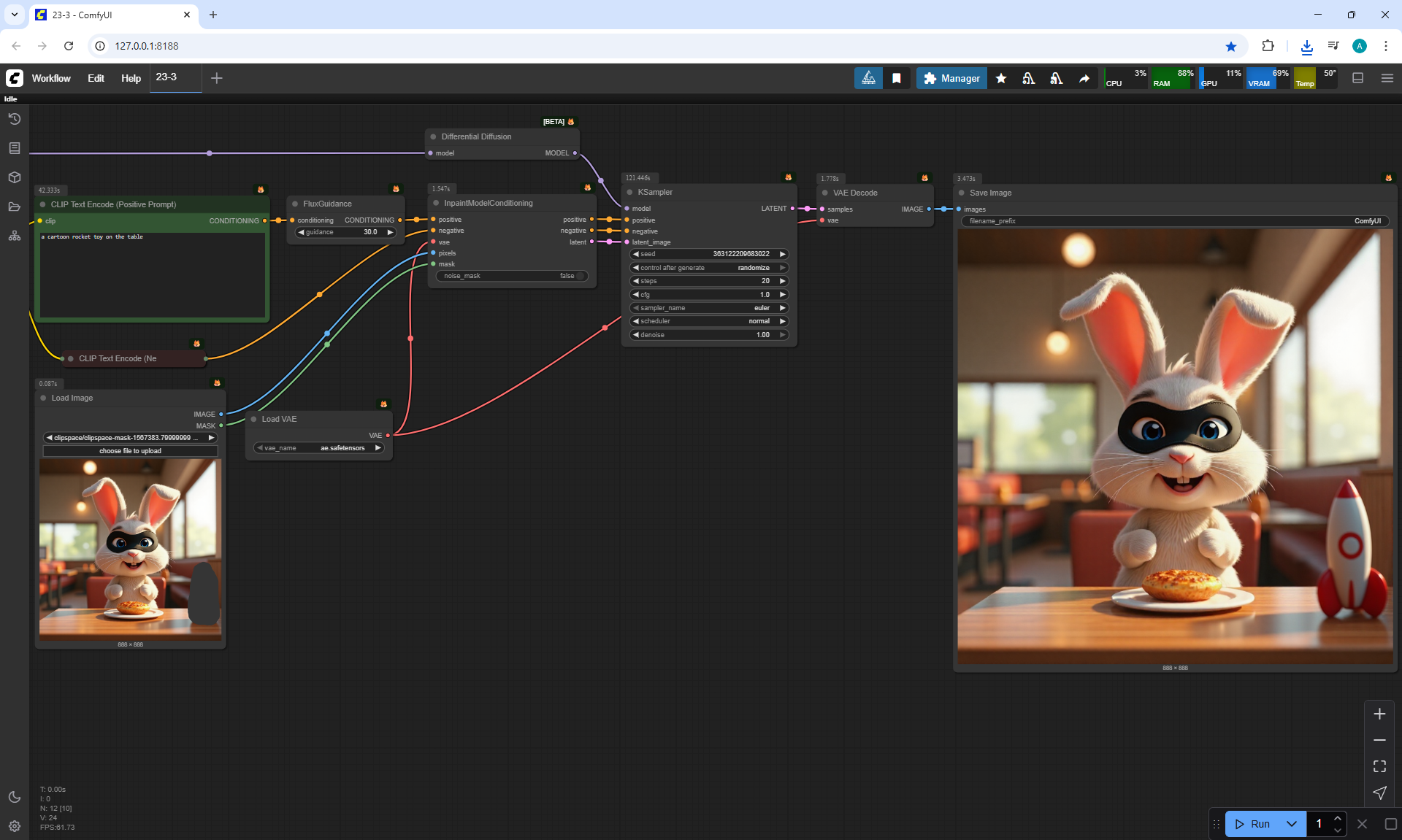Open the node library cube icon
This screenshot has height=840, width=1402.
click(x=15, y=177)
